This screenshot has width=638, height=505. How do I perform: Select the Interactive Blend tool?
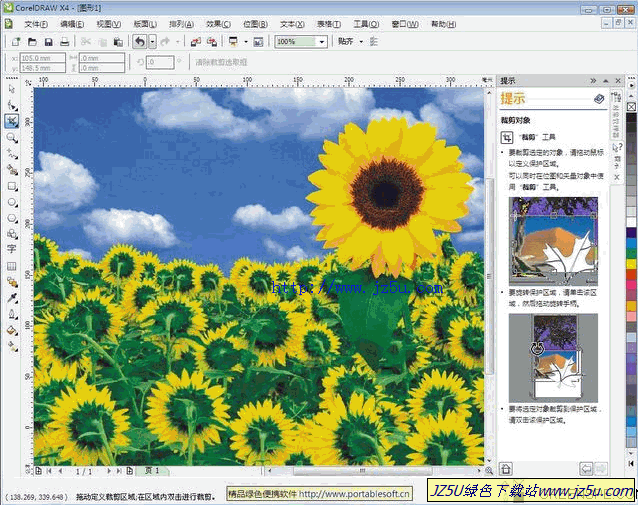click(x=12, y=282)
